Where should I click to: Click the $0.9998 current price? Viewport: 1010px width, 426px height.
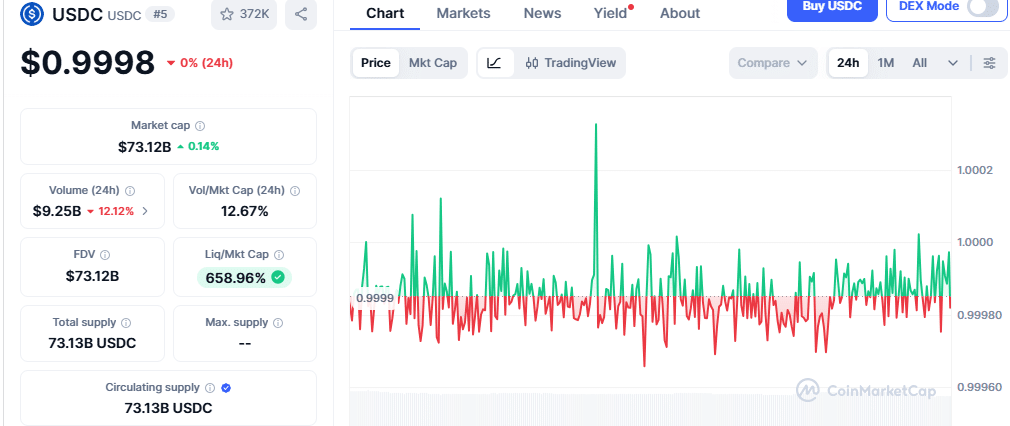[88, 63]
